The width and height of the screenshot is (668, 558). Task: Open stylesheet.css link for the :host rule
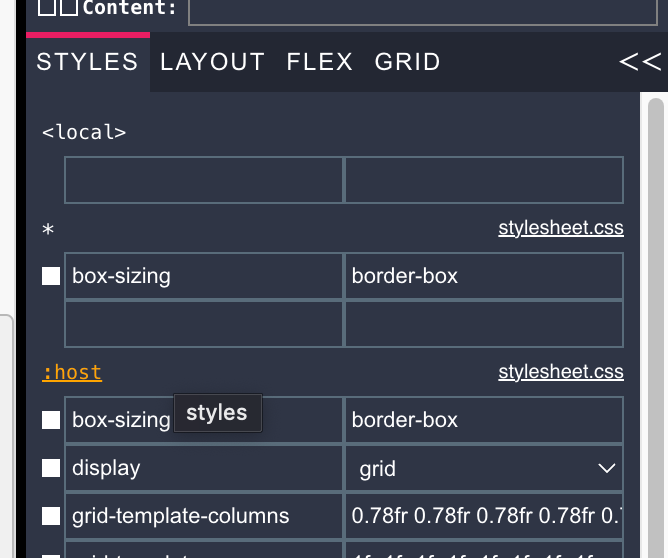coord(561,372)
